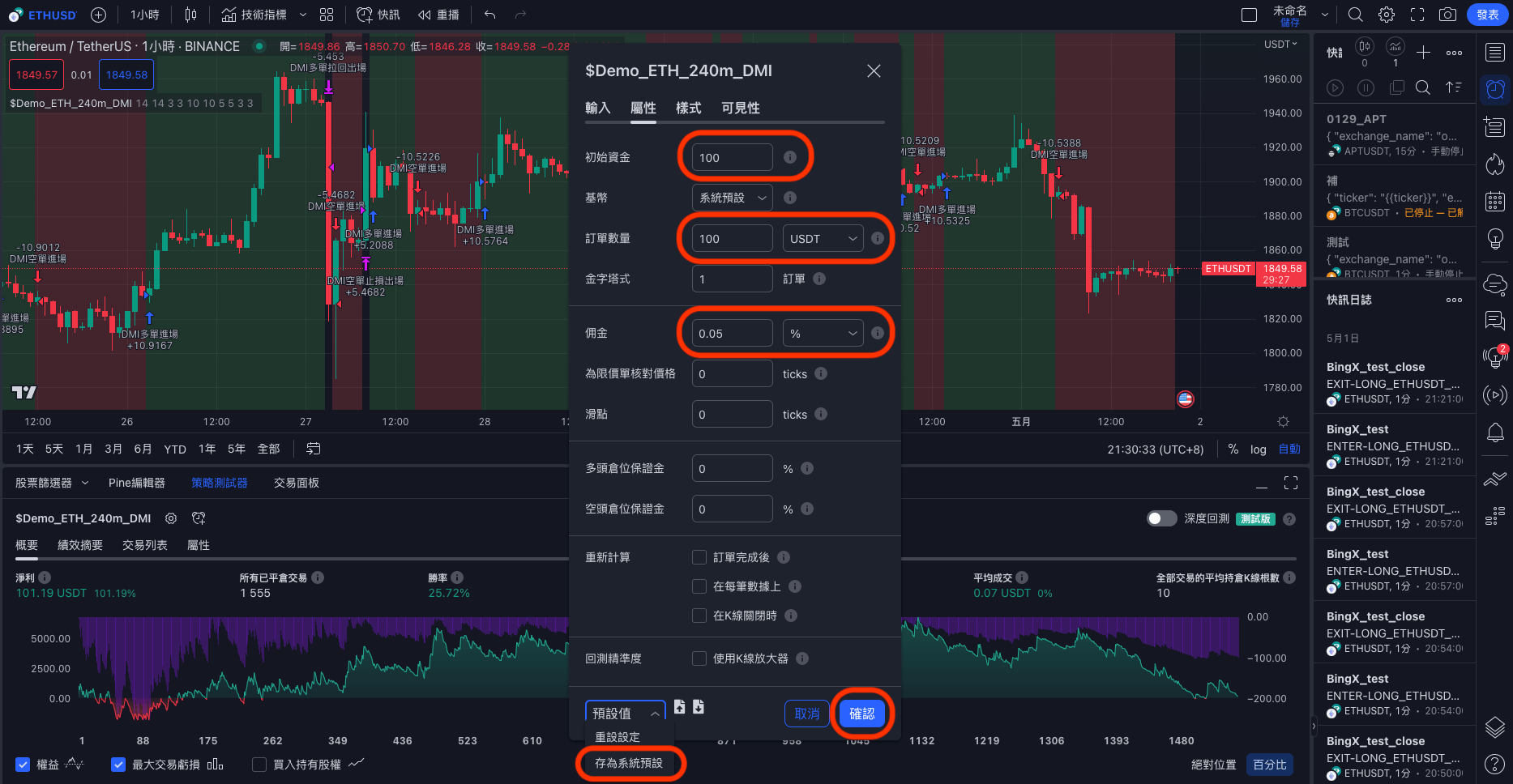Image resolution: width=1513 pixels, height=784 pixels.
Task: Choose 存為系統預設 menu option
Action: [x=629, y=763]
